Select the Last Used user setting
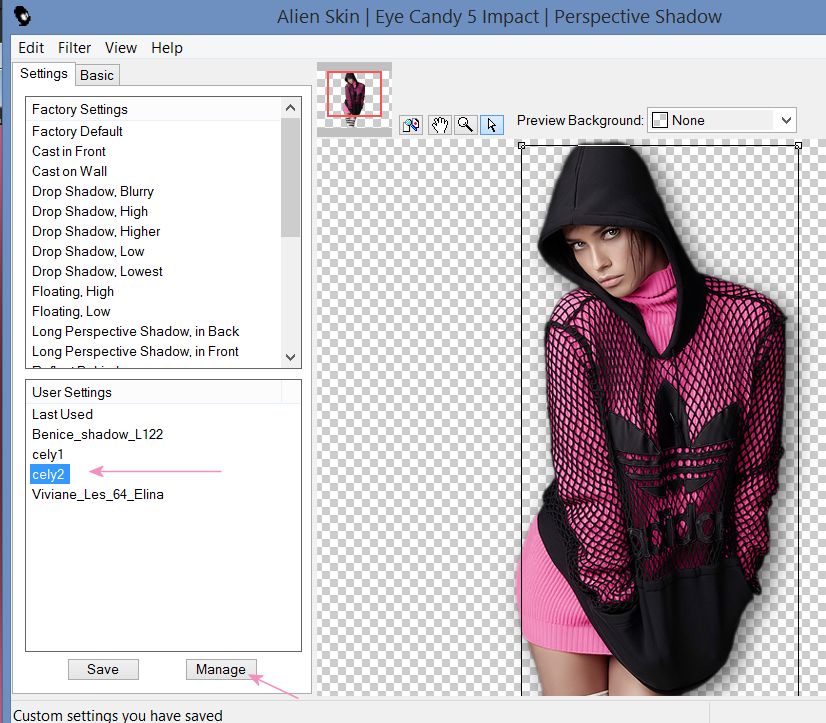Screen dimensions: 826x723 pos(62,414)
